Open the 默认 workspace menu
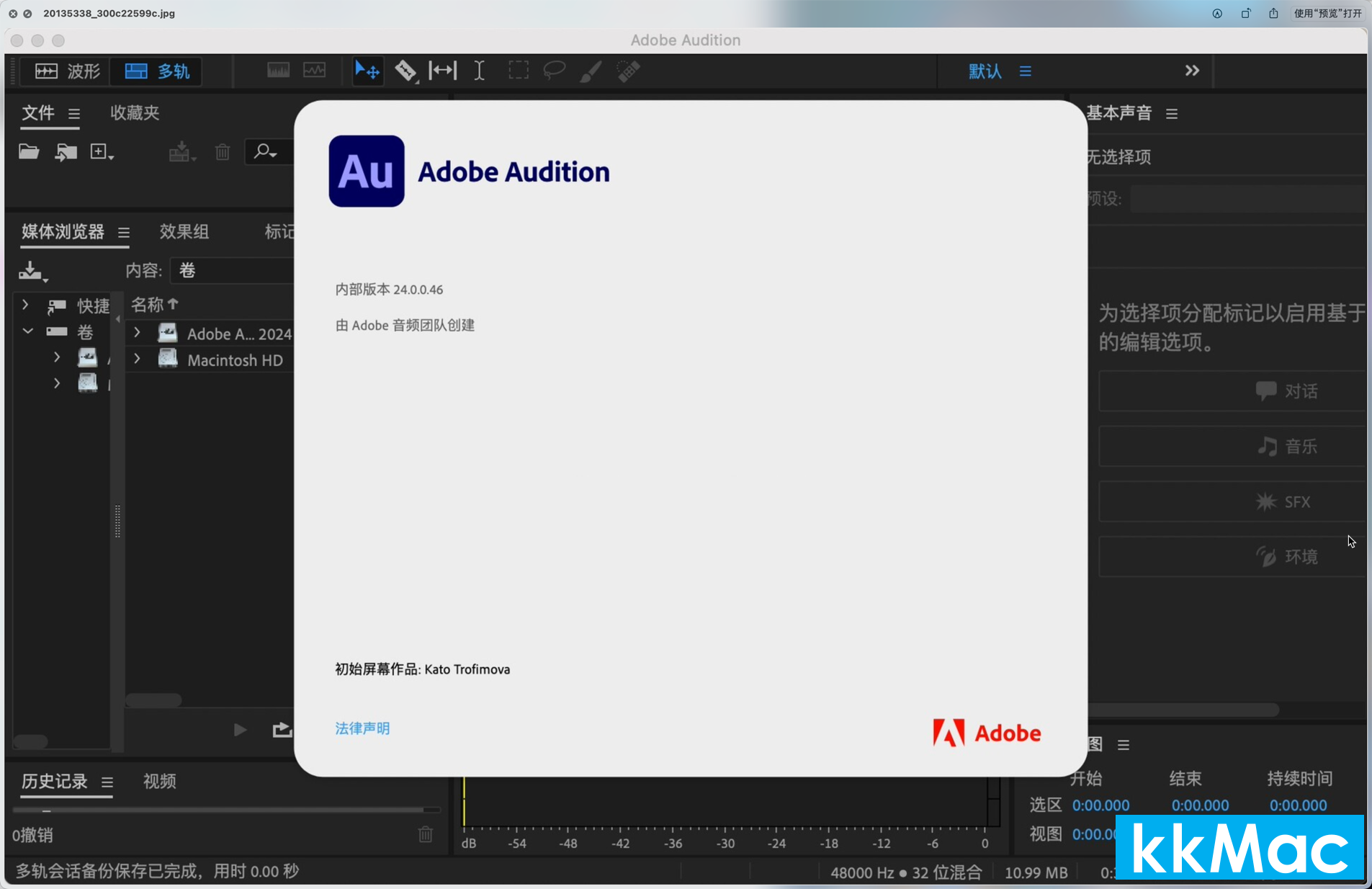The image size is (1372, 889). [1025, 71]
